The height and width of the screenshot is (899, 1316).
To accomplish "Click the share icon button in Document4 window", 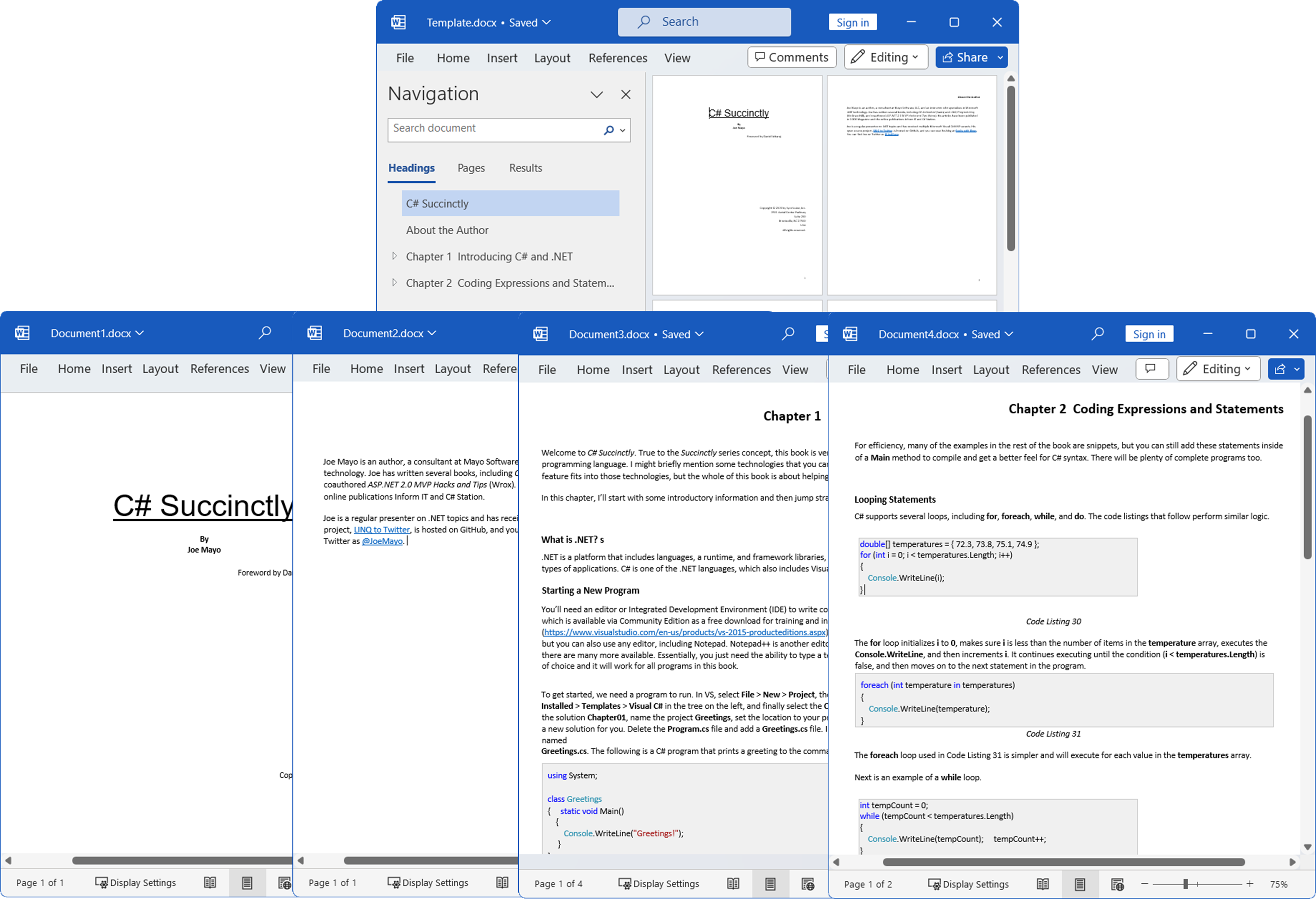I will (x=1280, y=369).
